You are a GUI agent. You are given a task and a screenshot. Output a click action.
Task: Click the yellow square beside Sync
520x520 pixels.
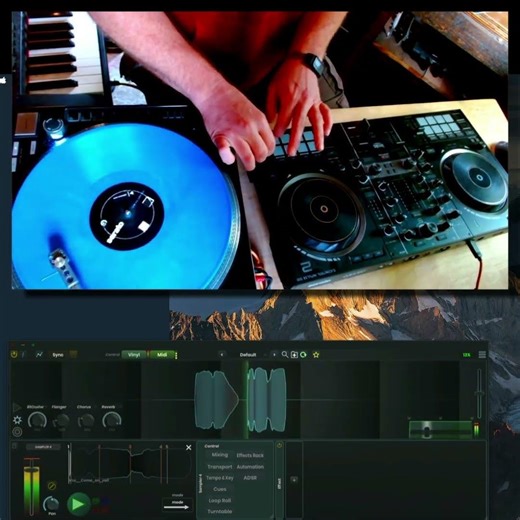(x=73, y=354)
